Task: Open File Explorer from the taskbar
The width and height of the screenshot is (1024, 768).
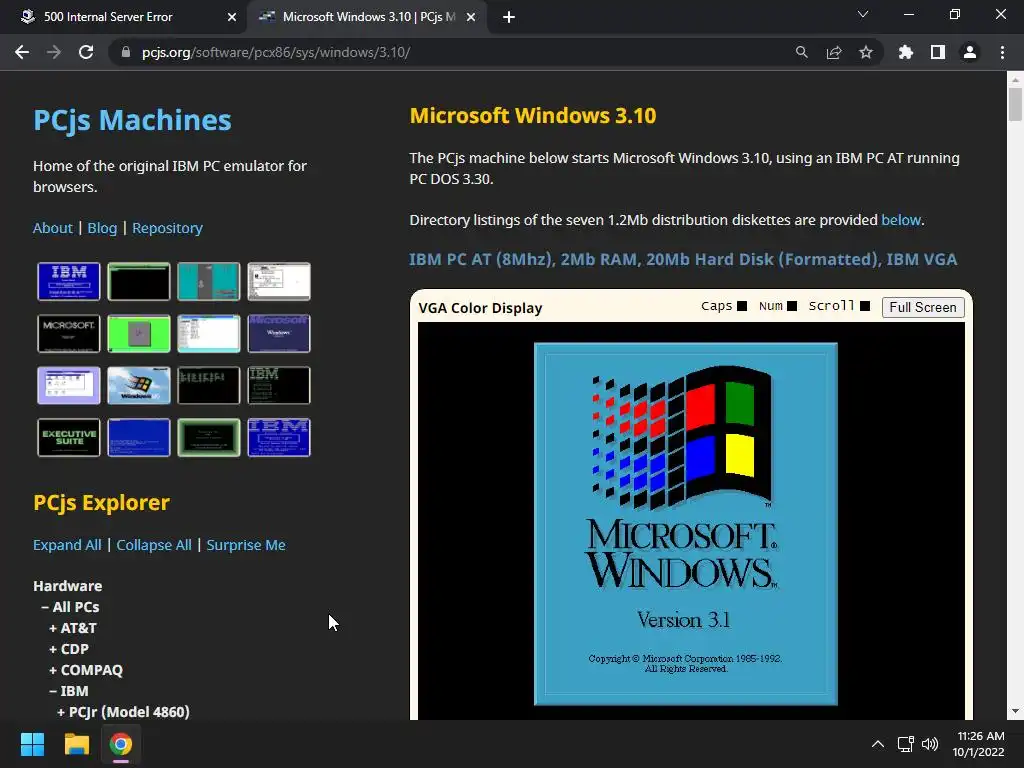Action: tap(76, 744)
